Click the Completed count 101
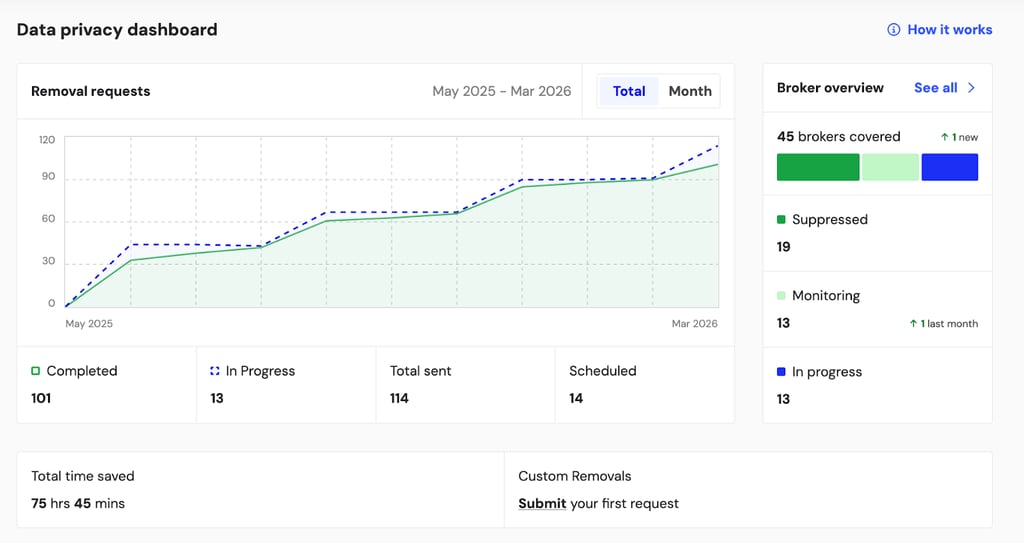This screenshot has width=1024, height=543. (41, 398)
